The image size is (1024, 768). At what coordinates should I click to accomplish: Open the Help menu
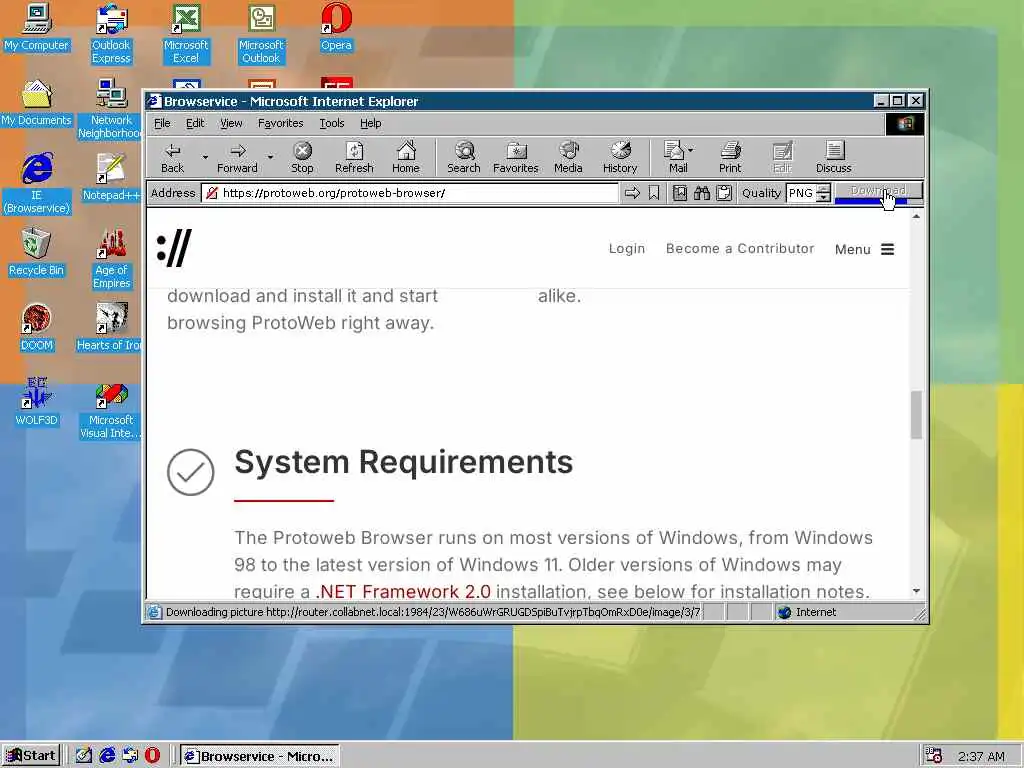370,123
